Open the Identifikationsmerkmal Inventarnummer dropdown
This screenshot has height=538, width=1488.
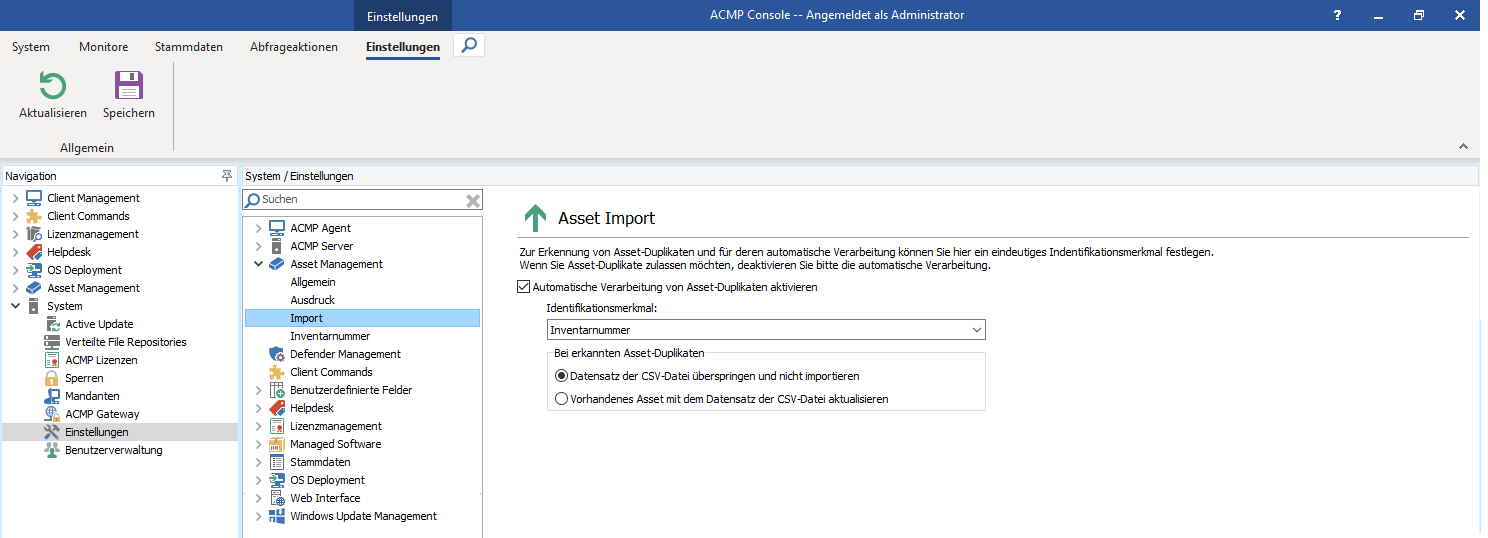766,330
